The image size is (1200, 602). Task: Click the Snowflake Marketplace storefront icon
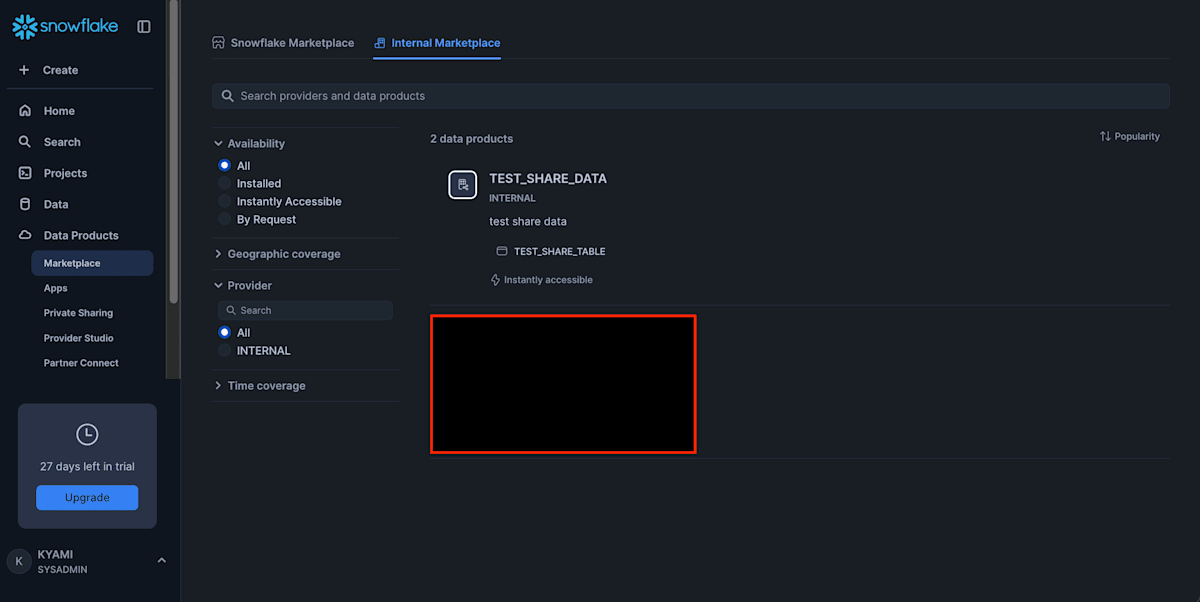tap(218, 43)
